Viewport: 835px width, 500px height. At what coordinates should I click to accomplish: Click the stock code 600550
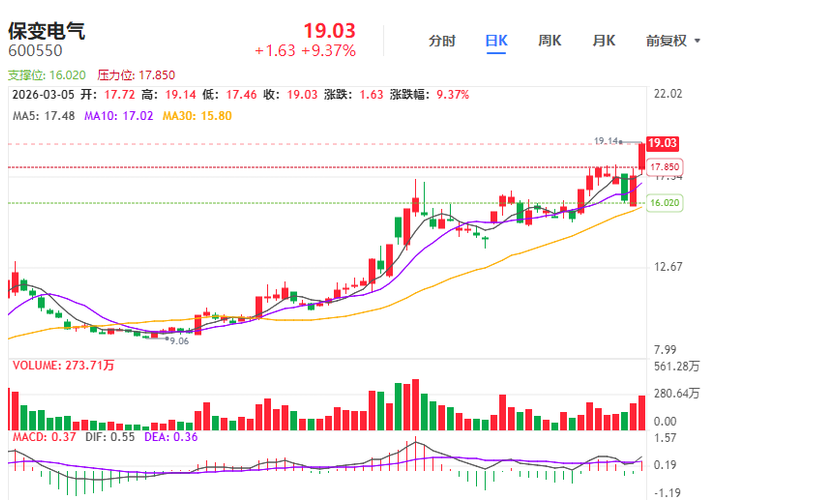click(35, 51)
